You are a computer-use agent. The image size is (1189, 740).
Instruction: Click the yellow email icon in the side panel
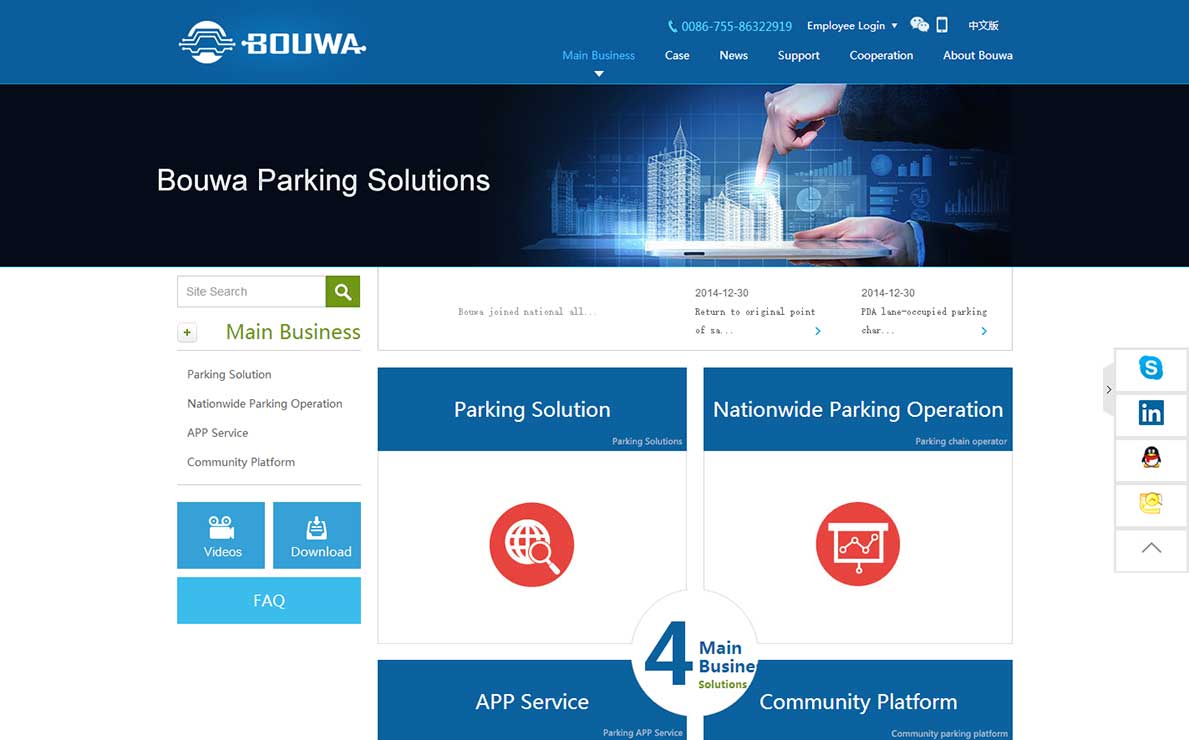coord(1150,503)
